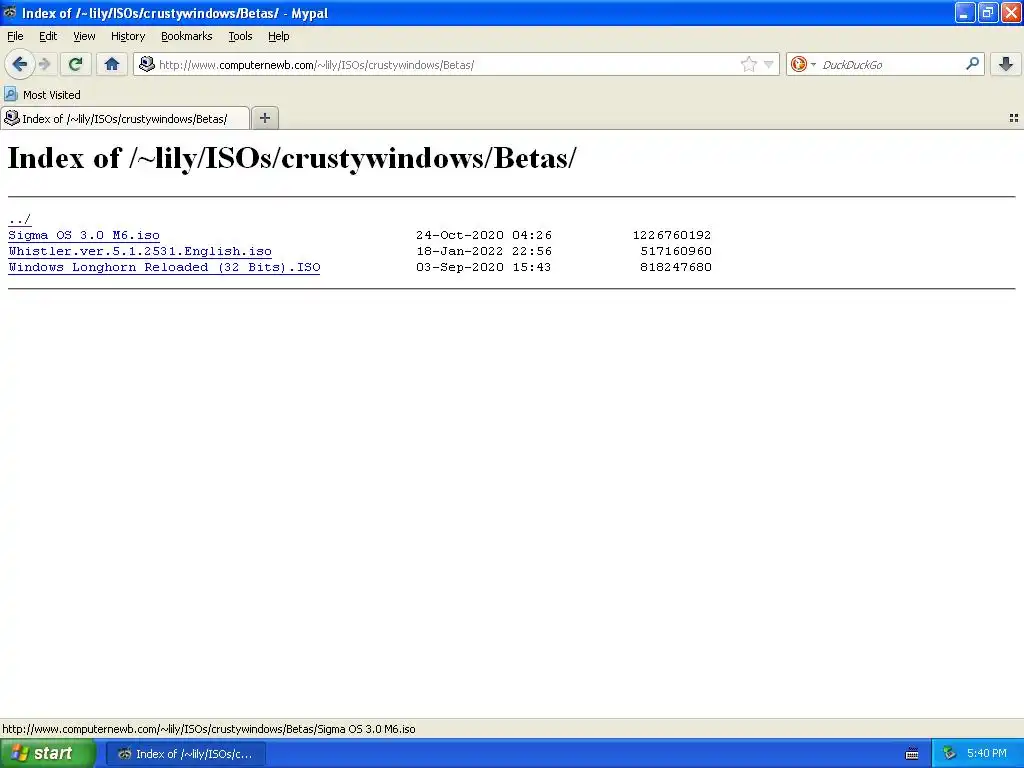
Task: Click the network tray icon
Action: pyautogui.click(x=950, y=754)
